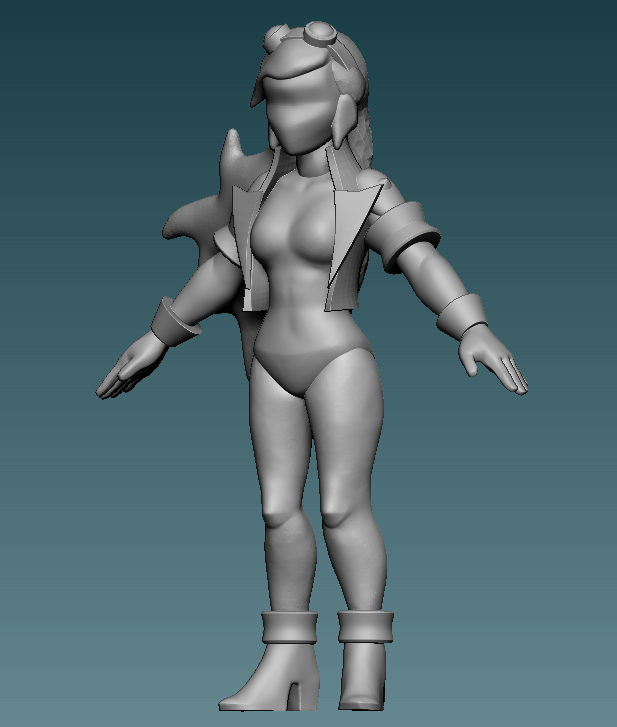617x727 pixels.
Task: Click the model's abdomen
Action: (298, 300)
